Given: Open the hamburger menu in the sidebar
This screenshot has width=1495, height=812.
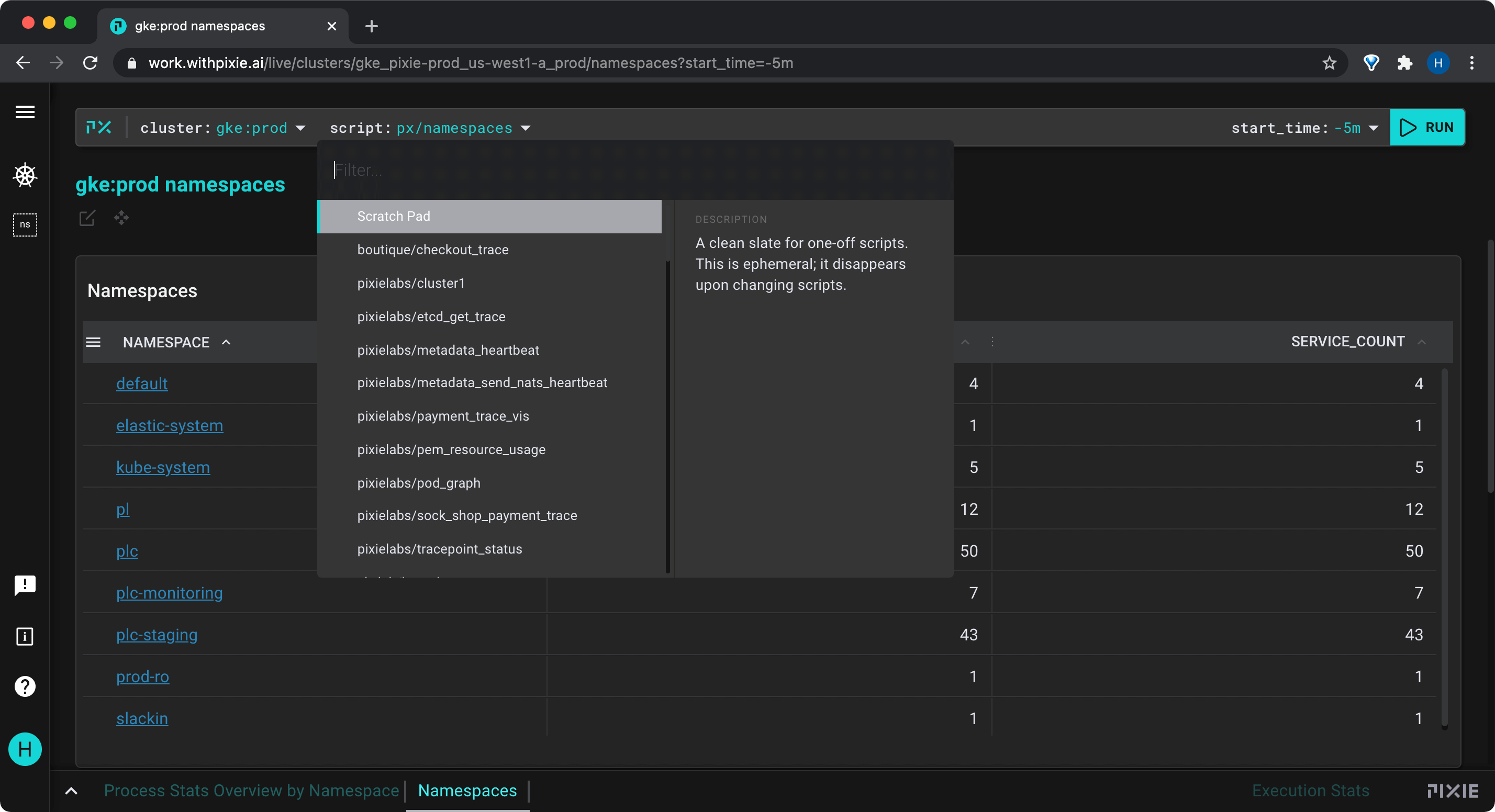Looking at the screenshot, I should tap(25, 112).
